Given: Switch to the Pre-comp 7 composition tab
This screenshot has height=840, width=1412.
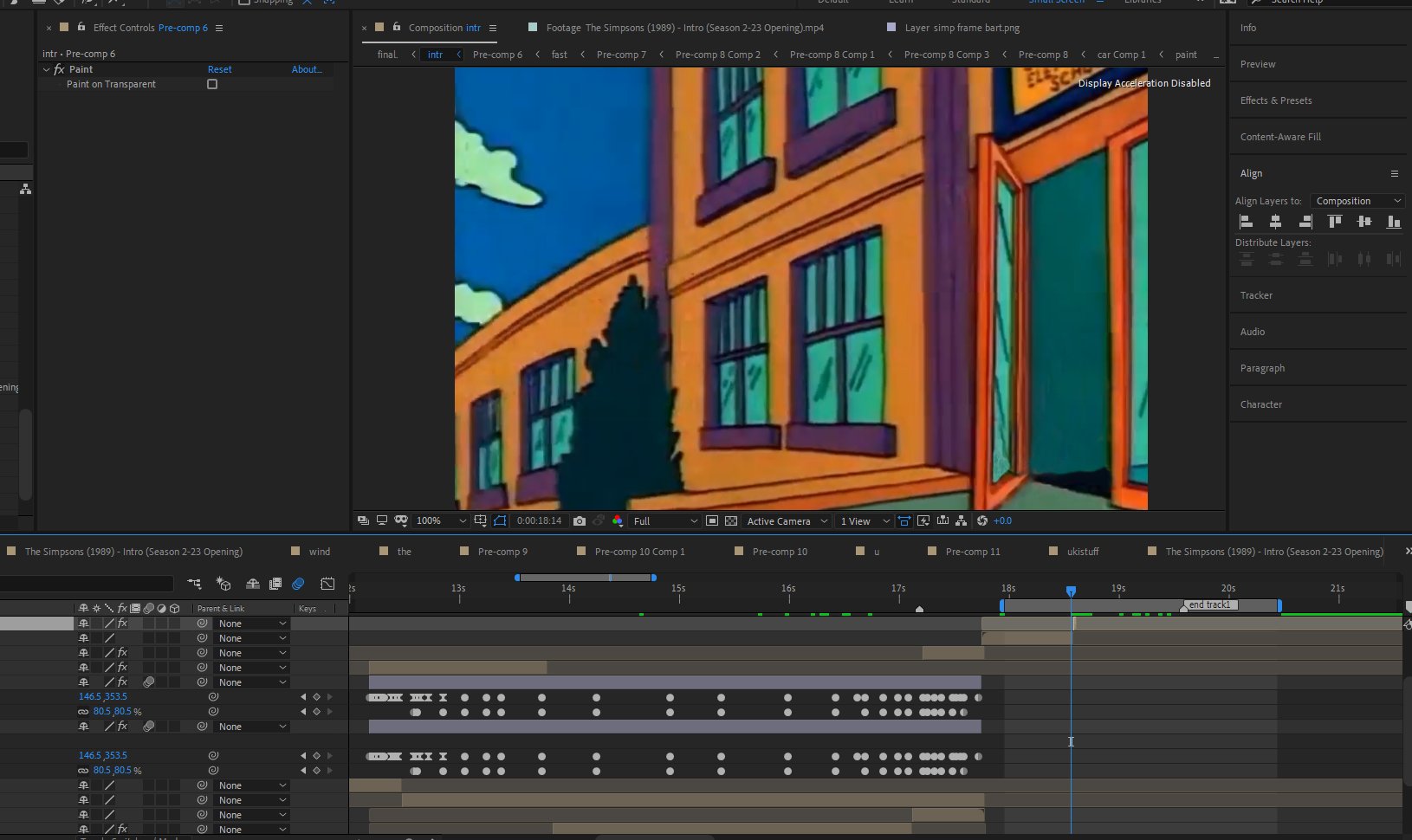Looking at the screenshot, I should pos(620,54).
